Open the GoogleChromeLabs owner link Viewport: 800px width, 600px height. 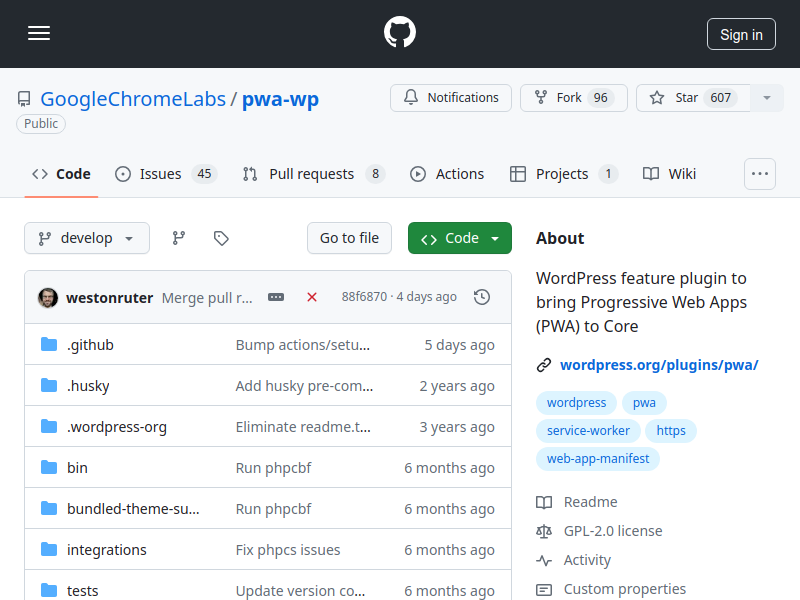pos(133,99)
